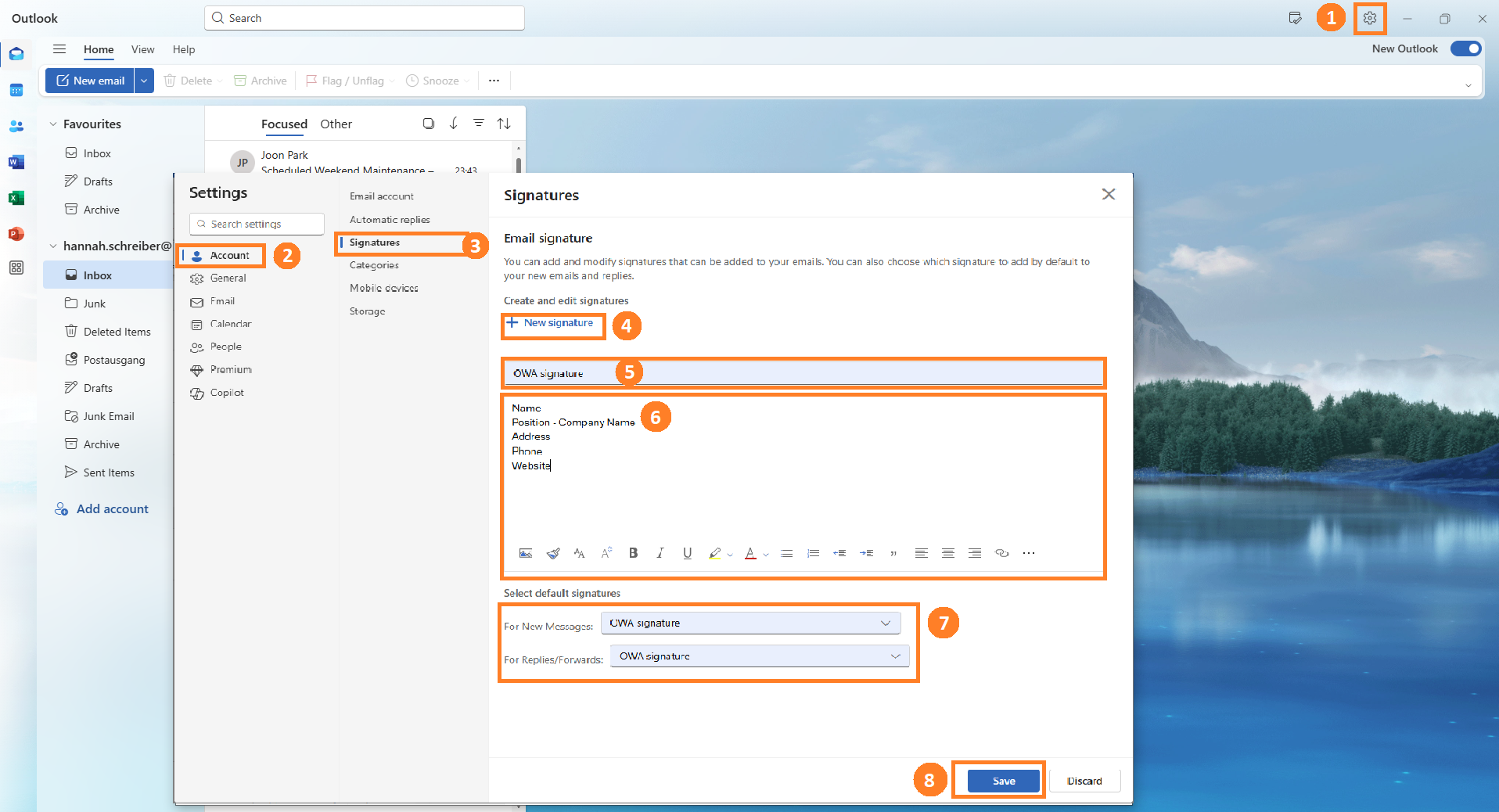Open the settings gear icon
Viewport: 1499px width, 812px height.
(x=1369, y=18)
